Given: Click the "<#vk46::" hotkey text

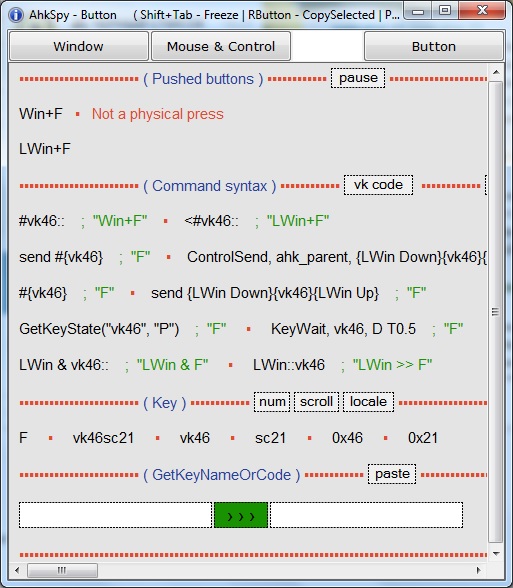Looking at the screenshot, I should tap(211, 221).
